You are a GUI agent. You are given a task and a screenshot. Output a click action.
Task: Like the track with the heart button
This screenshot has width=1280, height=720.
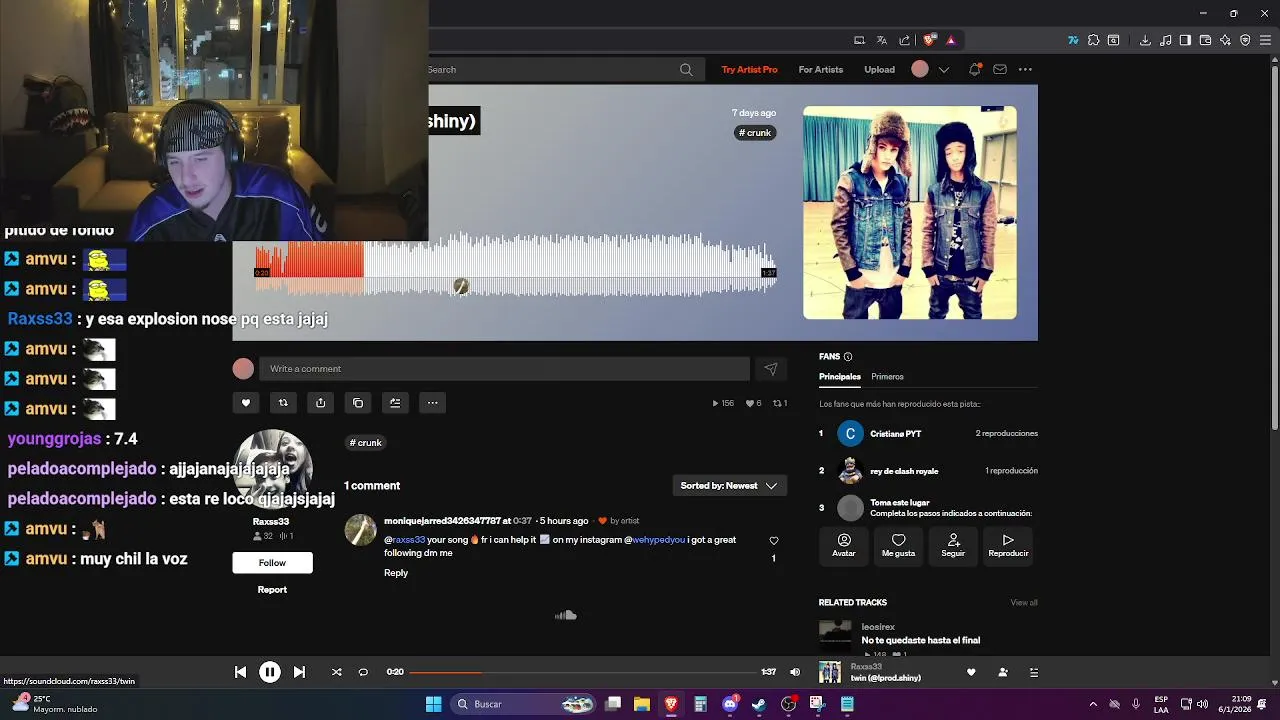point(246,403)
